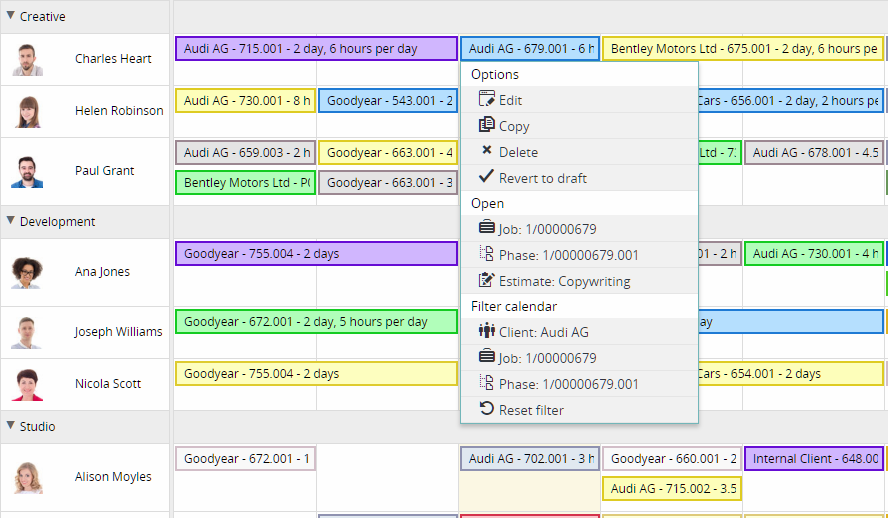Click Nicola Scott's avatar photo
Screen dimensions: 888x518
pos(27,385)
